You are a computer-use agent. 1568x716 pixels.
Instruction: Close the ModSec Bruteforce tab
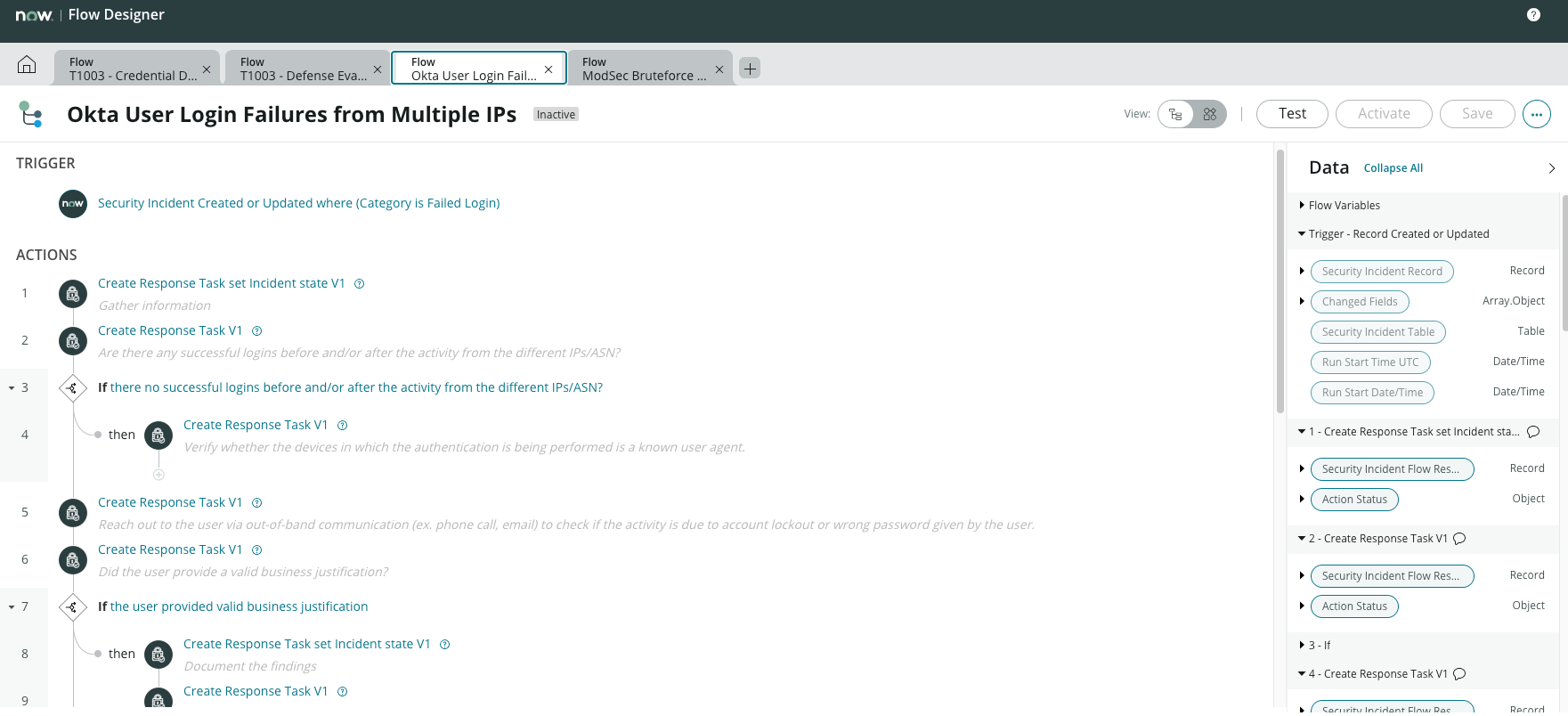[x=719, y=69]
